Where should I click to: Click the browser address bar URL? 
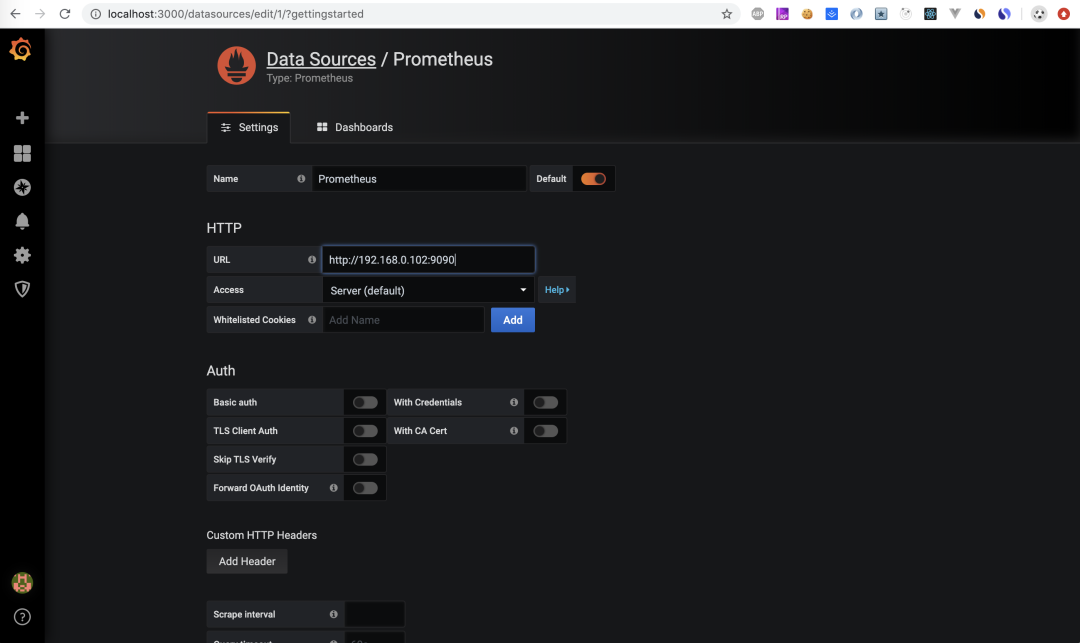pos(236,14)
